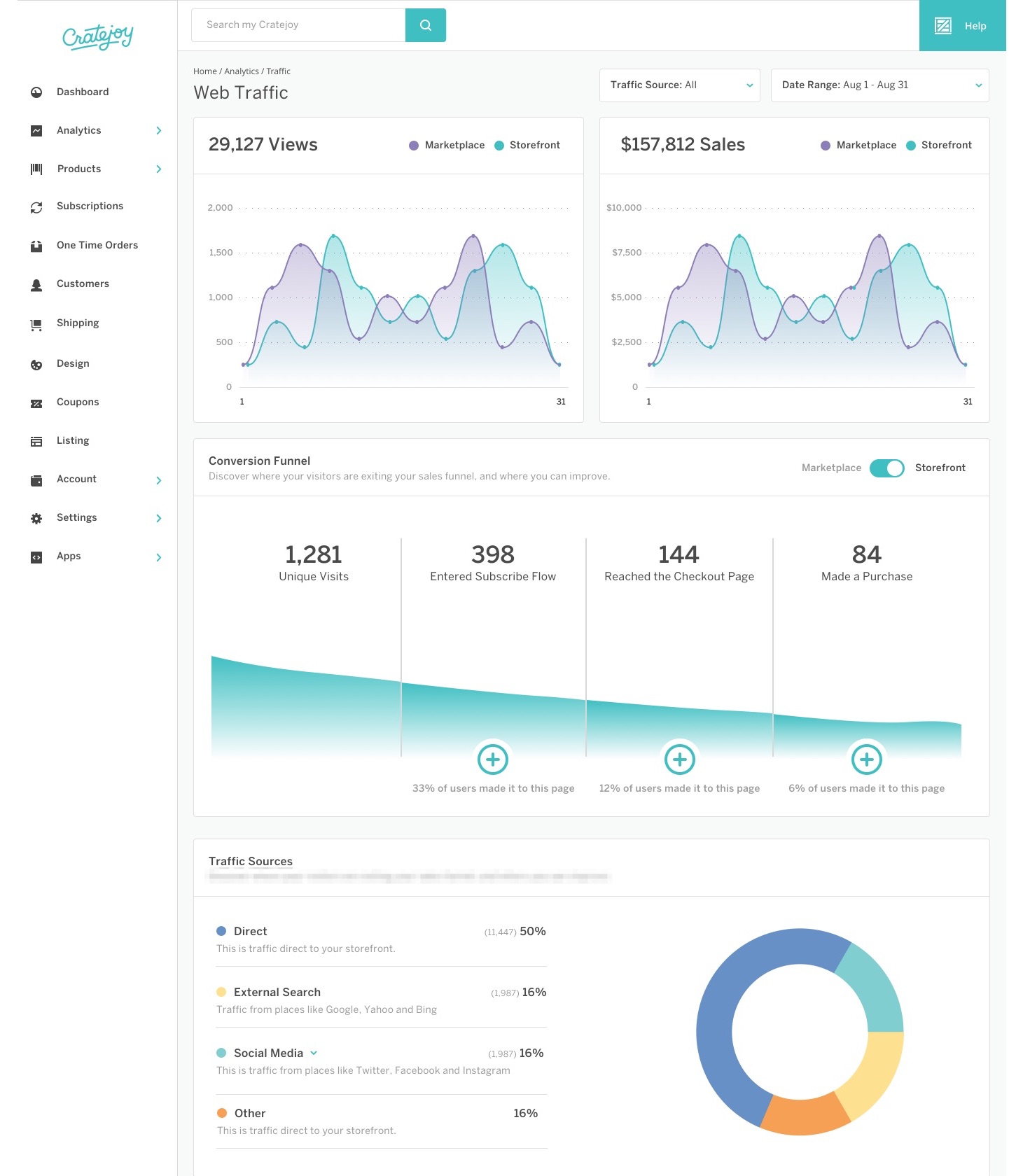Expand the Apps sidebar chevron
The width and height of the screenshot is (1009, 1176).
point(159,557)
